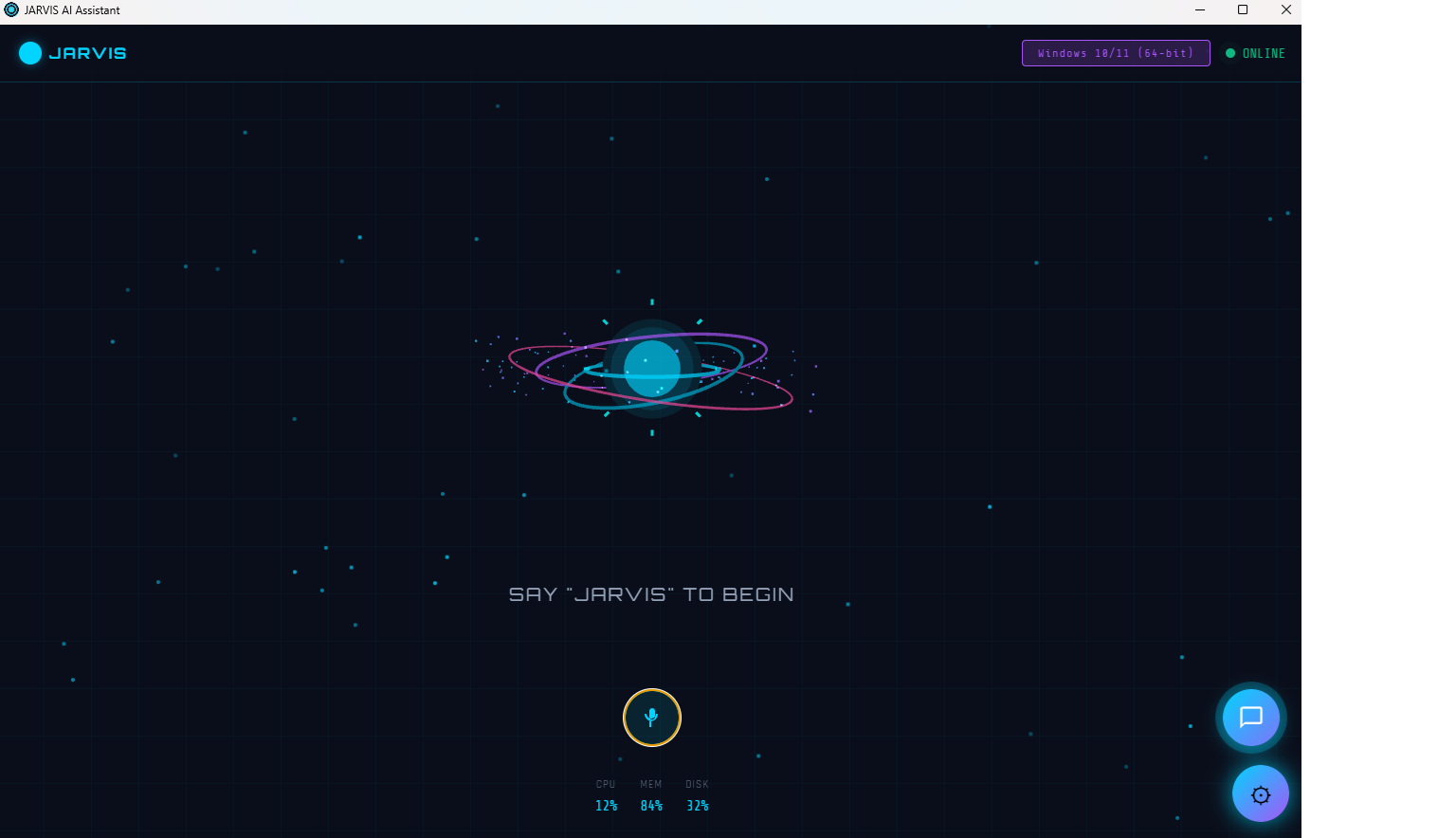Viewport: 1456px width, 838px height.
Task: Click the ONLINE status indicator dot
Action: coord(1229,53)
